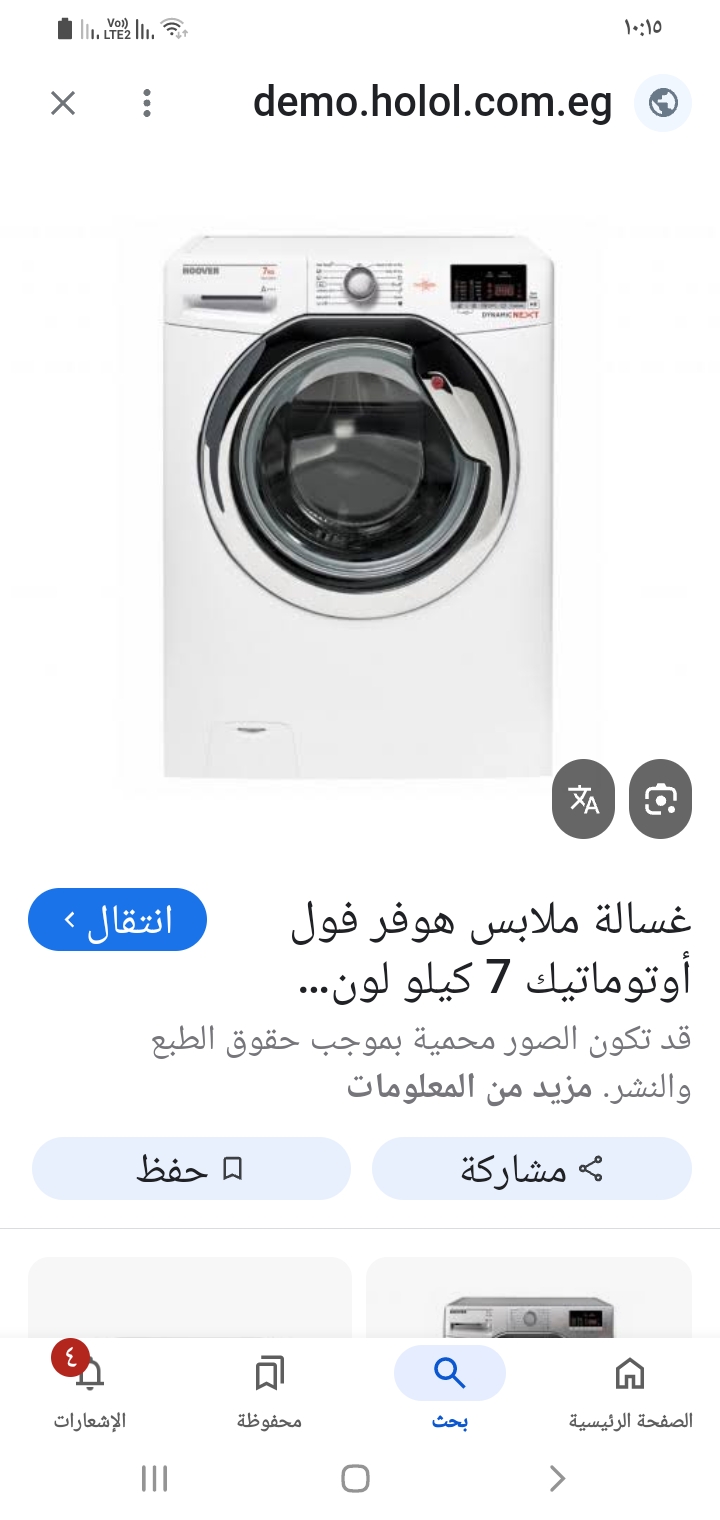Open the blank related image card
The width and height of the screenshot is (720, 1520).
(190, 1298)
